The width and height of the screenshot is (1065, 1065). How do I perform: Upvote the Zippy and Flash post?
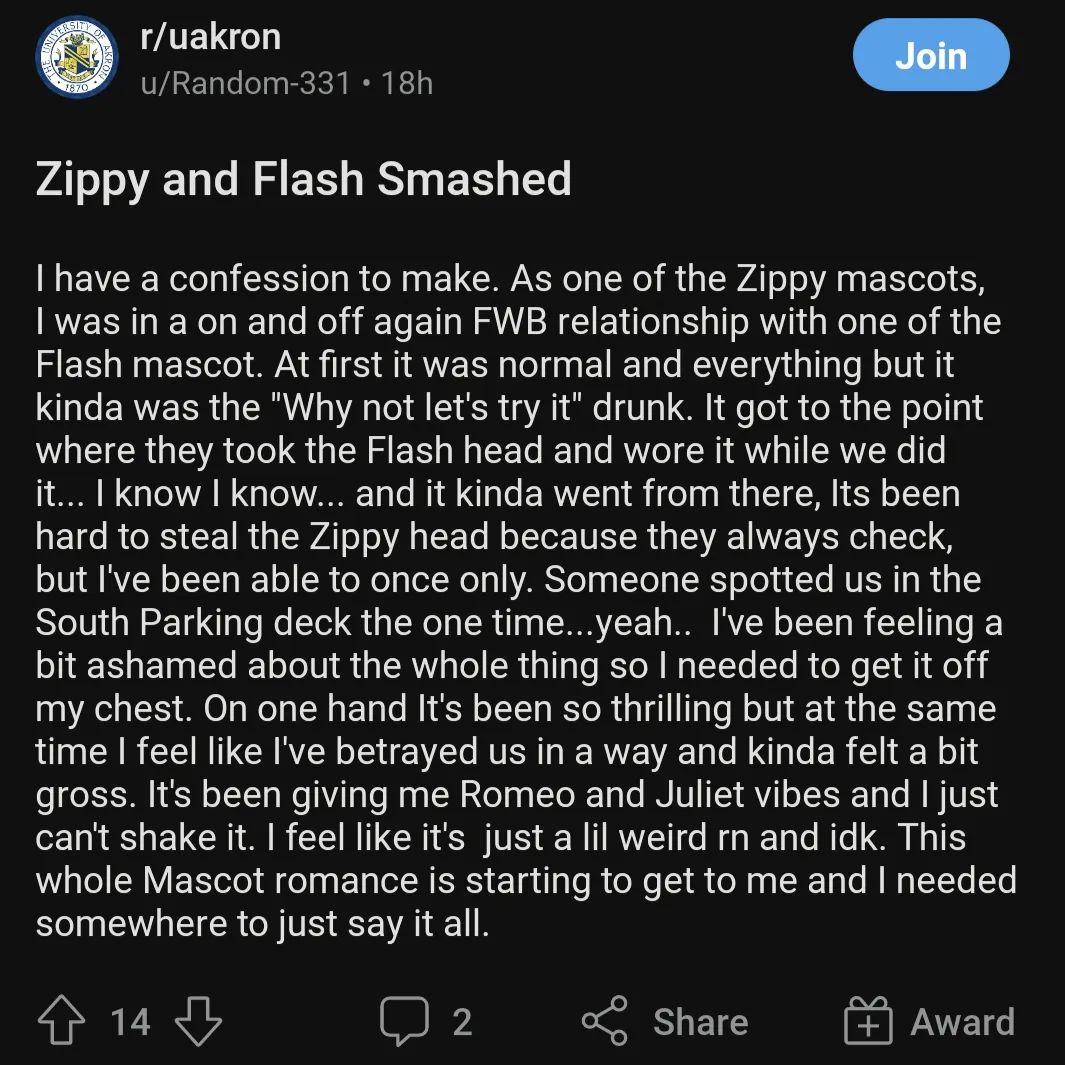(60, 1022)
